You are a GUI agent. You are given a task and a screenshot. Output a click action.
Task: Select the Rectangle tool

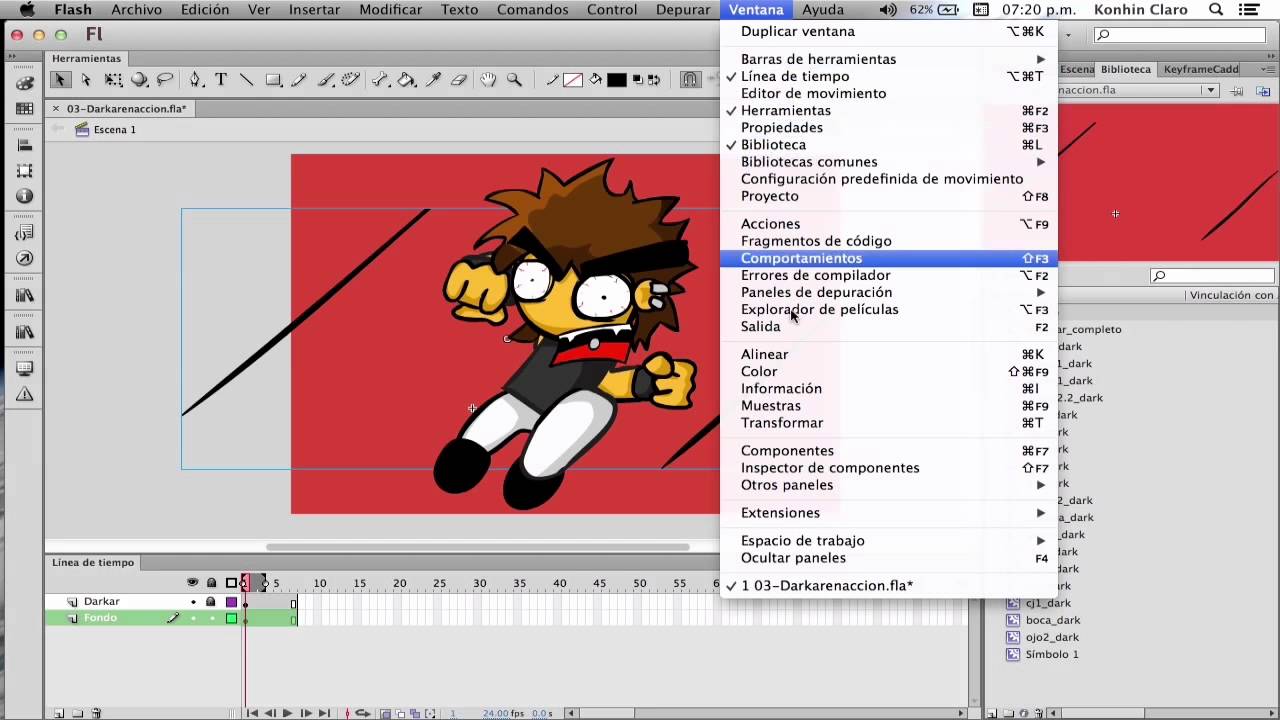pyautogui.click(x=273, y=80)
